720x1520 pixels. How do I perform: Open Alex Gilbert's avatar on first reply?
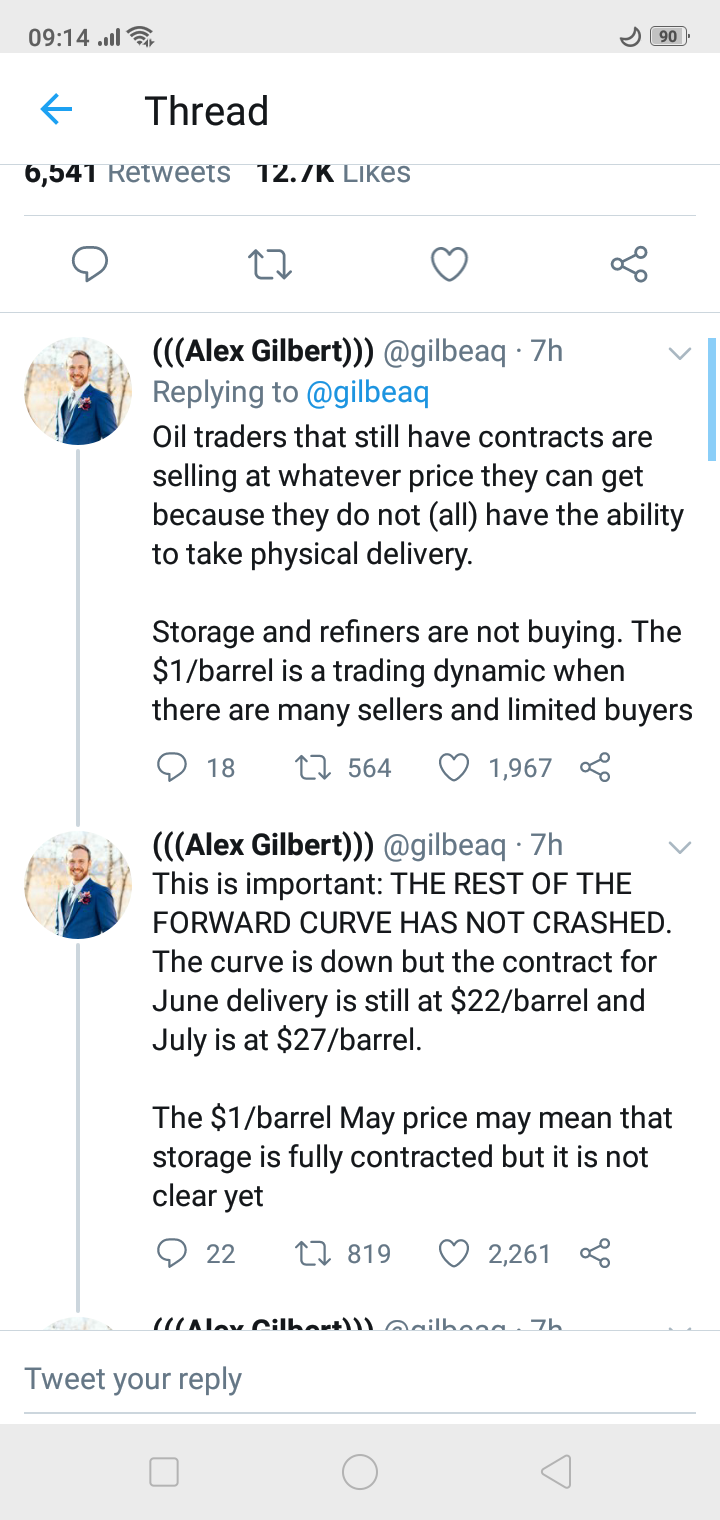point(78,390)
